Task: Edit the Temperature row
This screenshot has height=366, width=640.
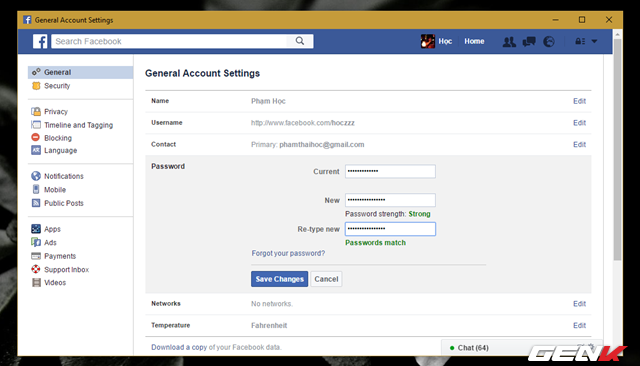Action: tap(579, 325)
